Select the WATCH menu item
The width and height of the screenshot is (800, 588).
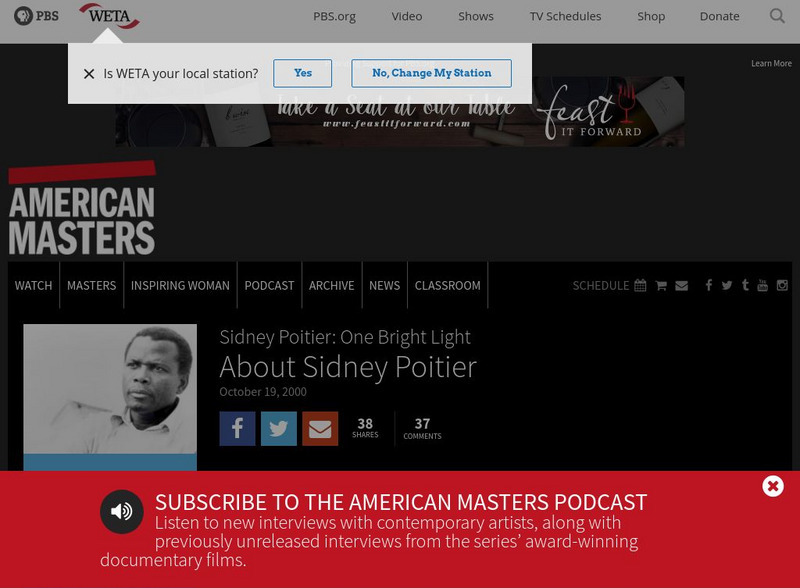[33, 285]
